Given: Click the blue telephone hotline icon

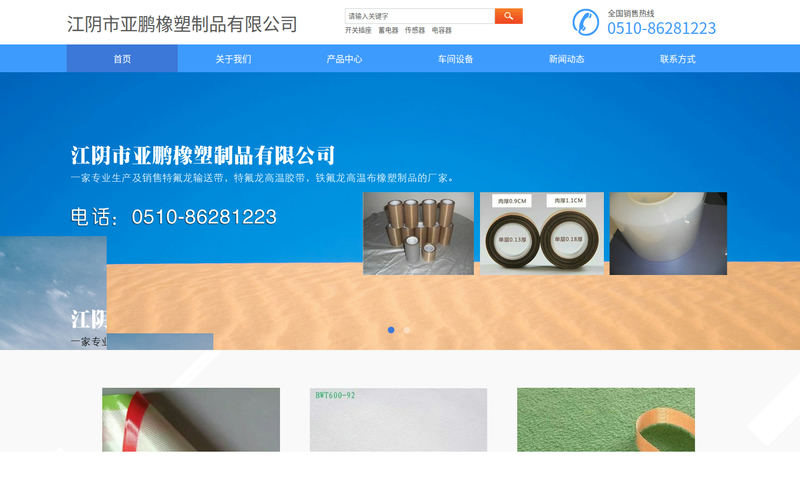Looking at the screenshot, I should tap(585, 22).
